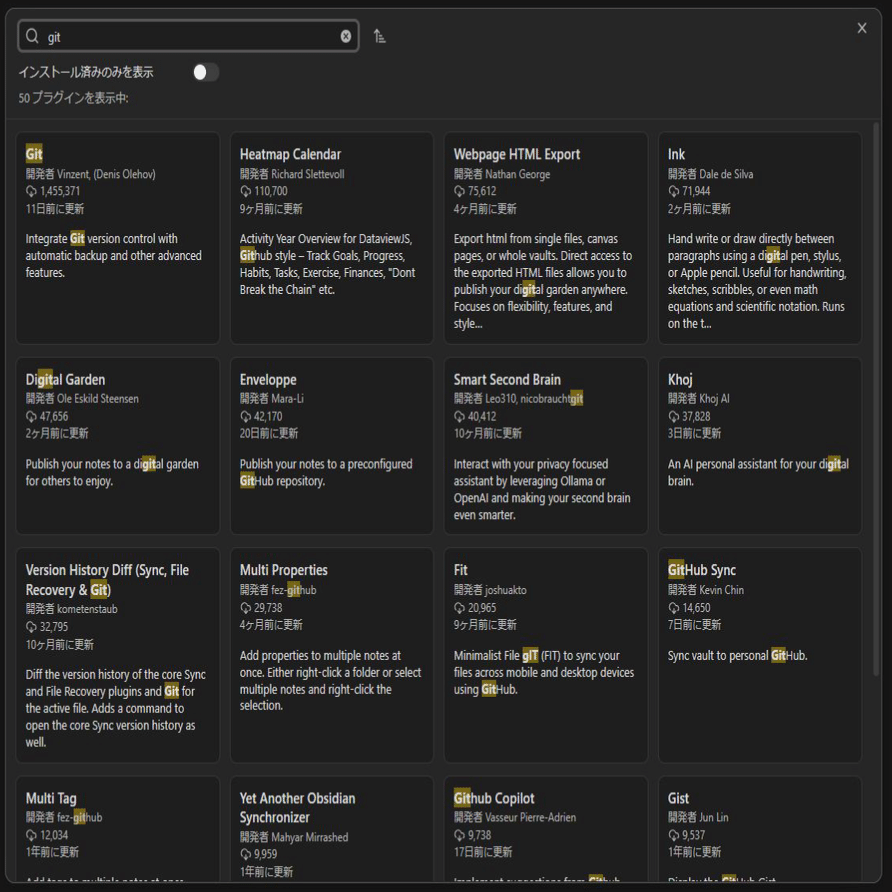Click Khoj's '3日前に更新' update text

(694, 433)
